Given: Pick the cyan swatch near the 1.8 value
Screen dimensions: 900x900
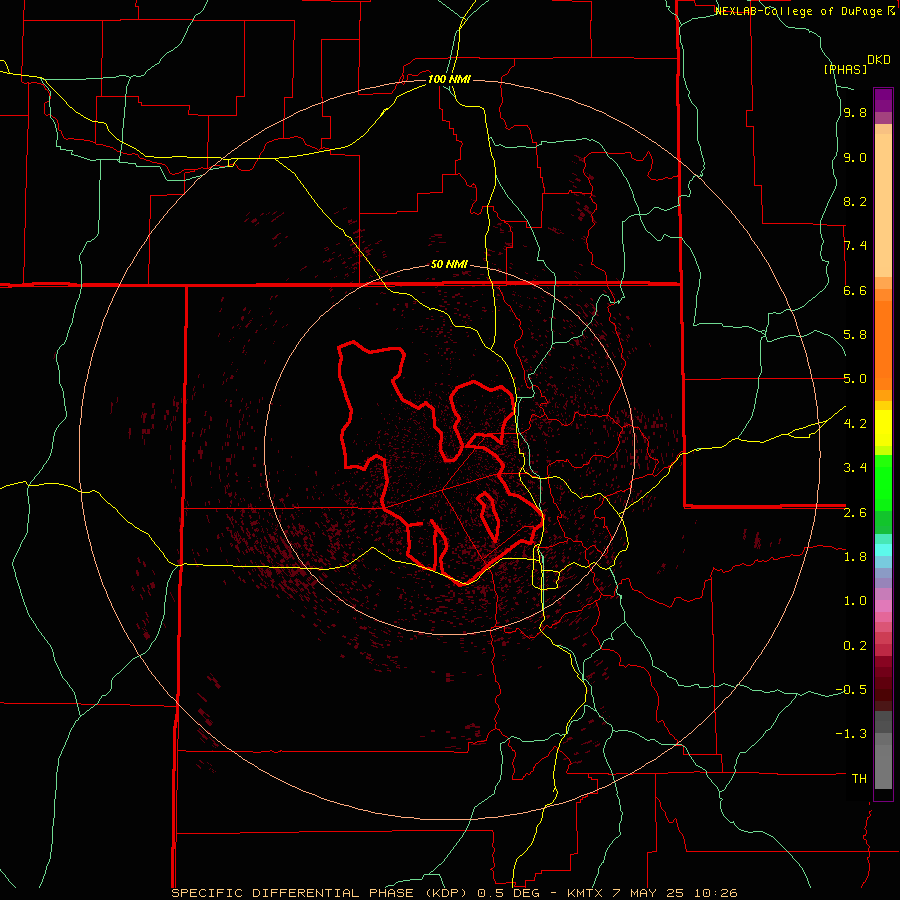Looking at the screenshot, I should pos(883,550).
